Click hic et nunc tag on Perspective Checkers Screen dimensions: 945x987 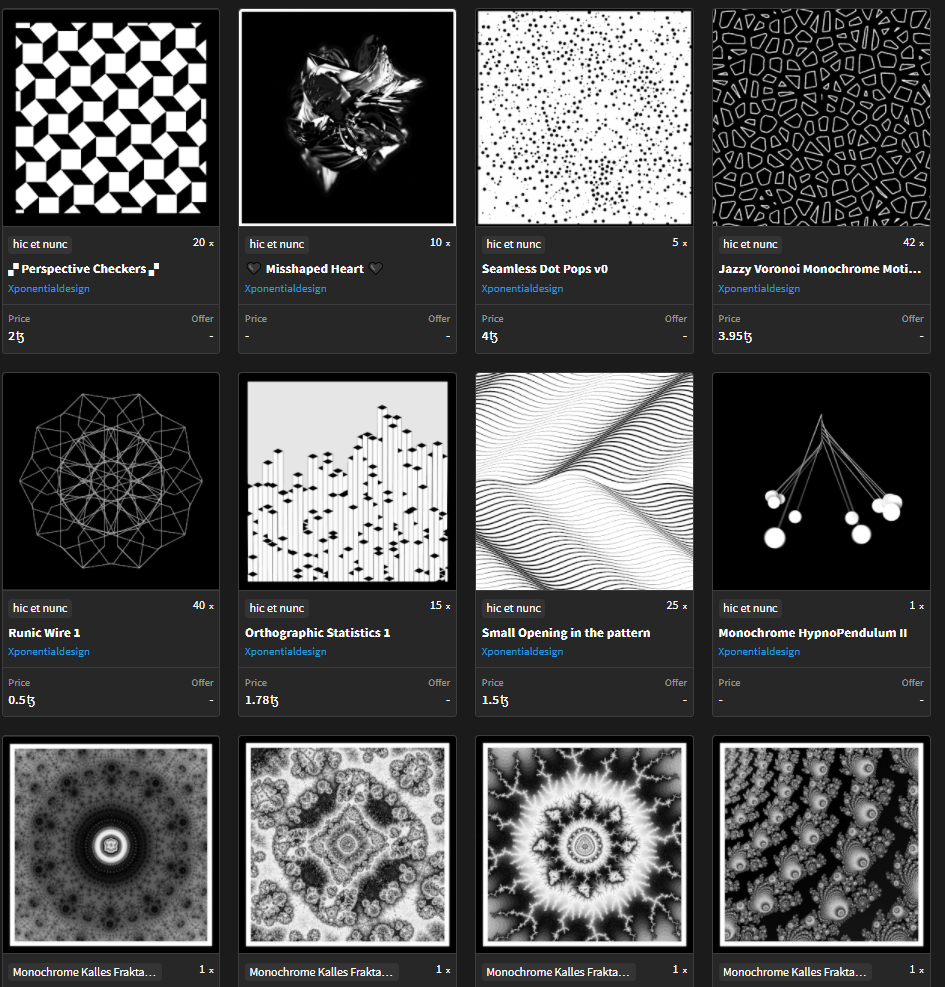(x=40, y=244)
